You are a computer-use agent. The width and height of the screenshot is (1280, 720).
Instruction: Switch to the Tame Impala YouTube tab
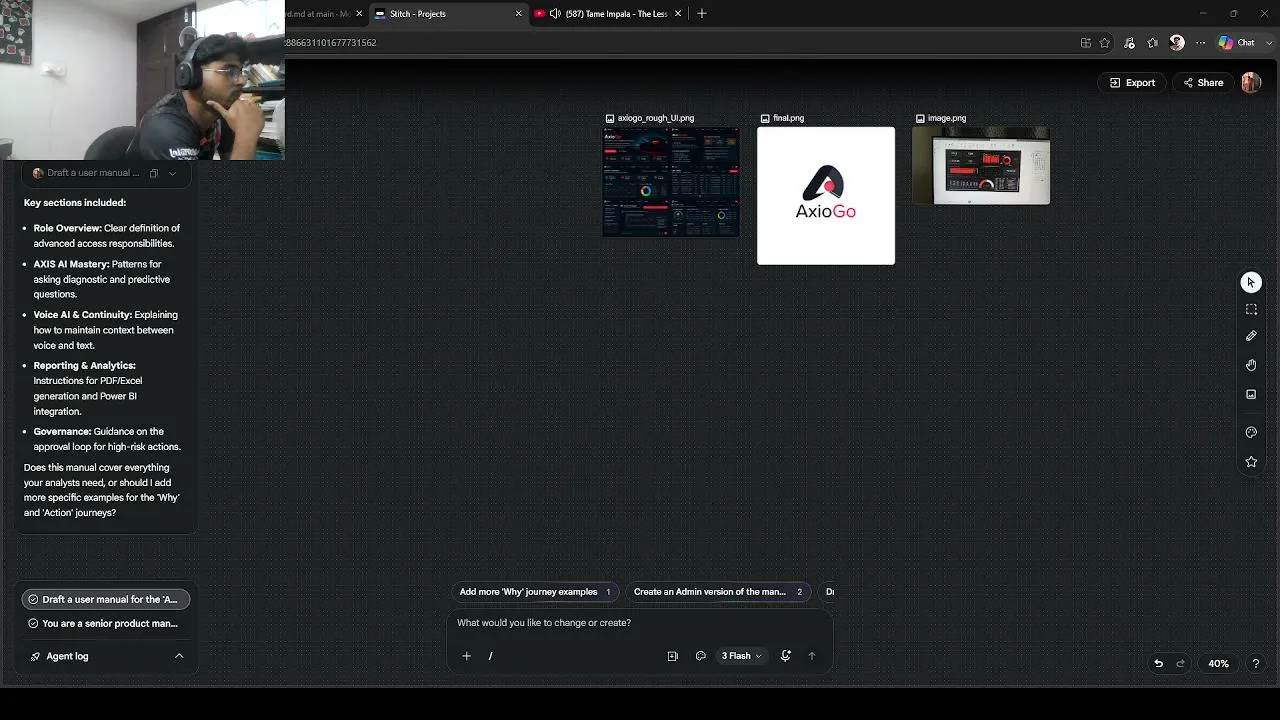(608, 14)
